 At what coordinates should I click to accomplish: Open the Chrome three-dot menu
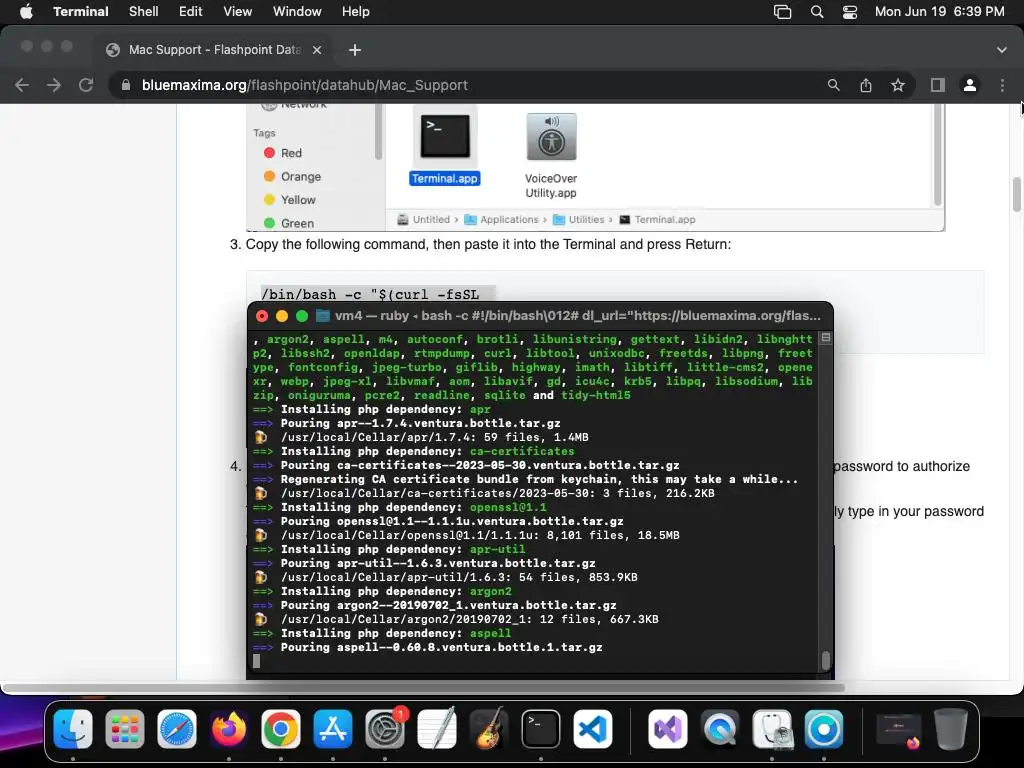(1002, 85)
